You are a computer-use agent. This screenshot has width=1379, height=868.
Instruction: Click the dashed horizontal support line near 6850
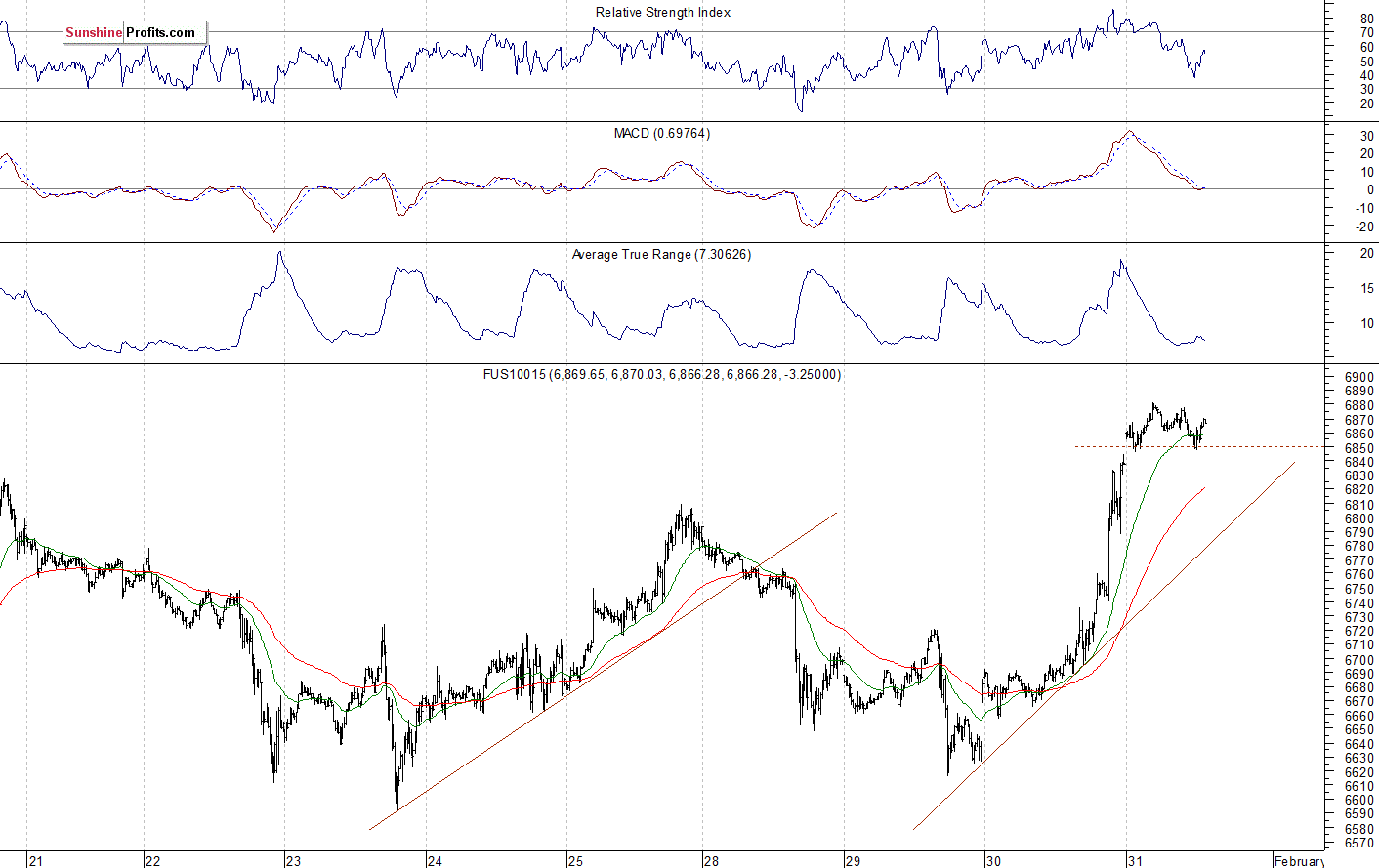pyautogui.click(x=1201, y=446)
